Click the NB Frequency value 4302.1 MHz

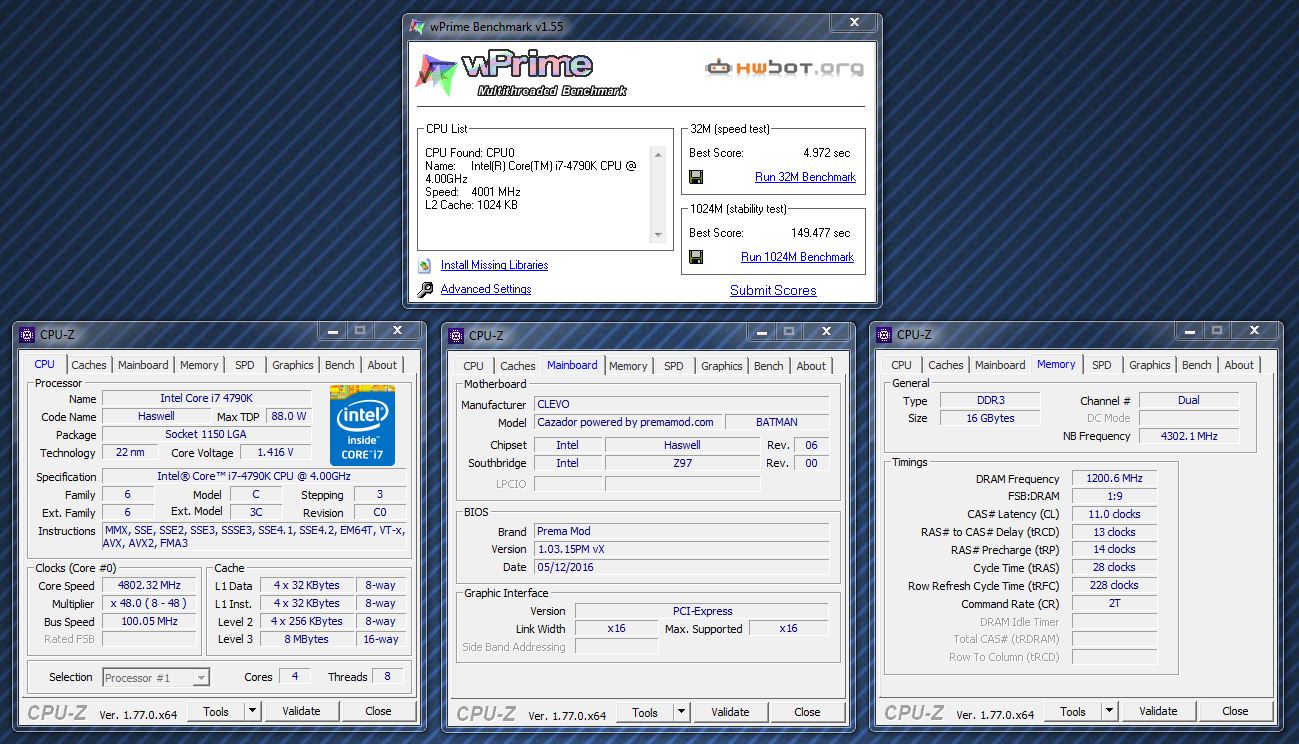coord(1189,436)
